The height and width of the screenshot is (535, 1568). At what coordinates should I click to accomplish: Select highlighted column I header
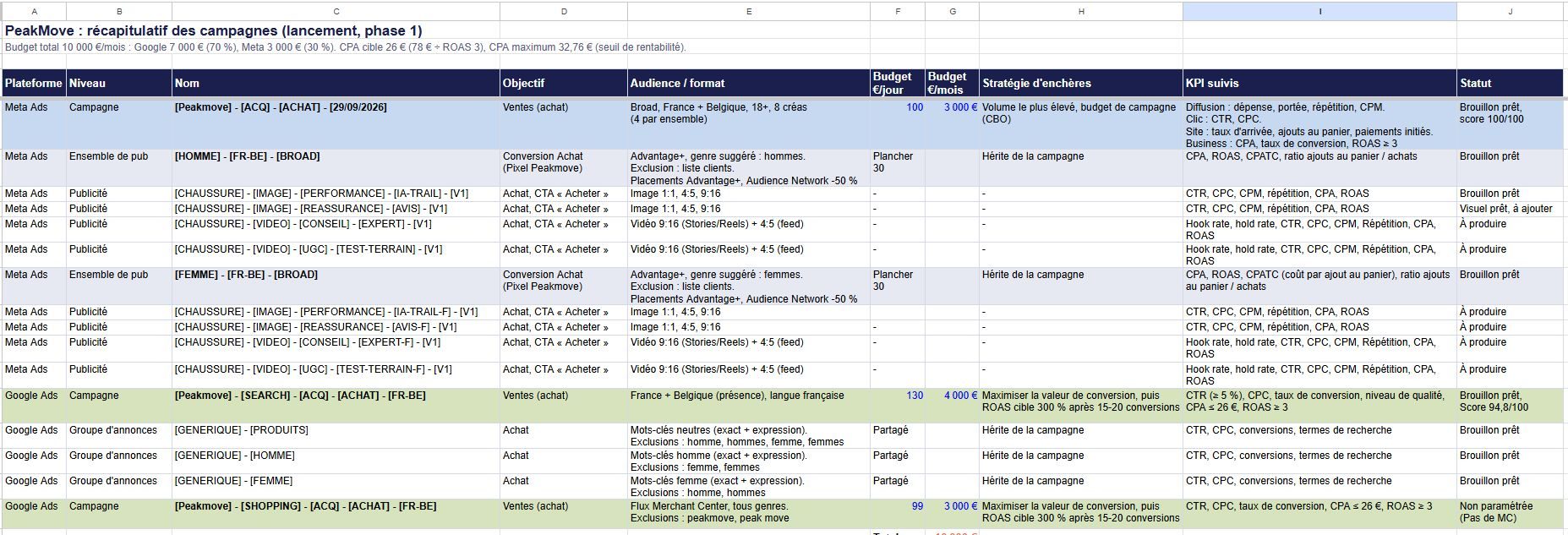[x=1319, y=11]
